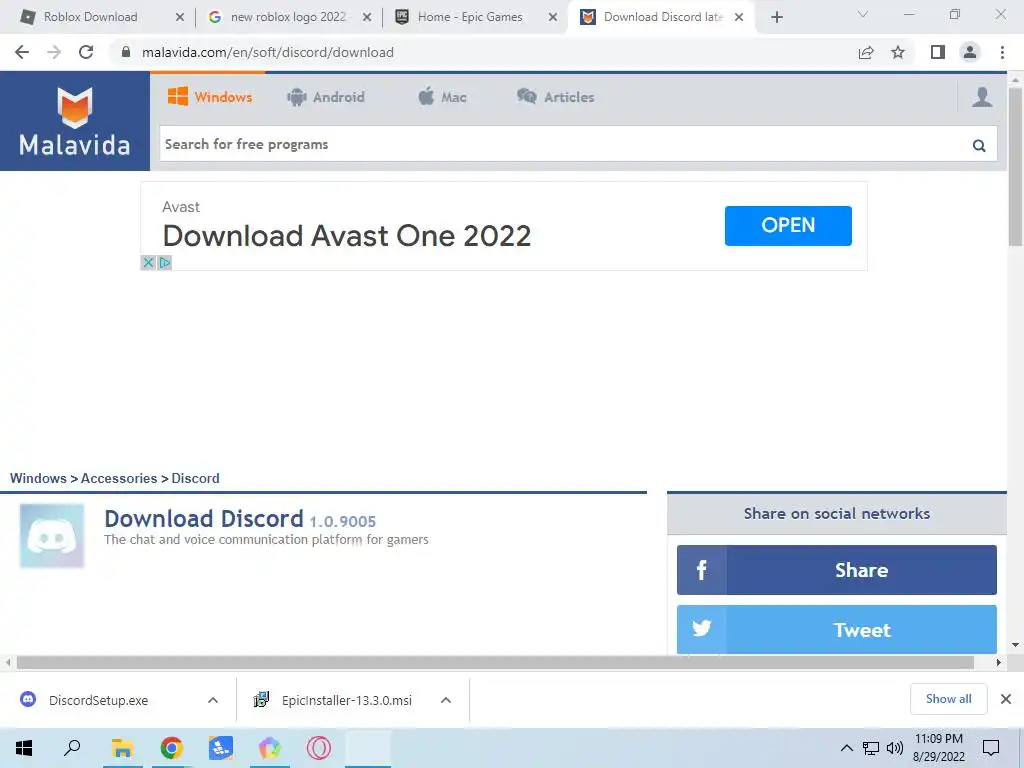Click the Twitter Tweet button

[837, 630]
